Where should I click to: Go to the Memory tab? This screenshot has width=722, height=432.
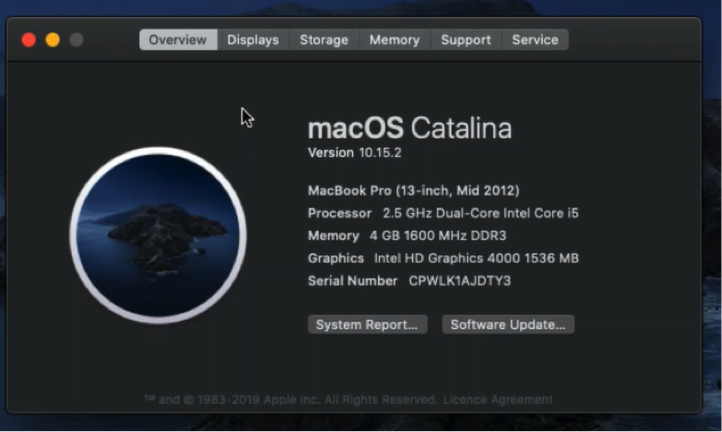pos(394,40)
